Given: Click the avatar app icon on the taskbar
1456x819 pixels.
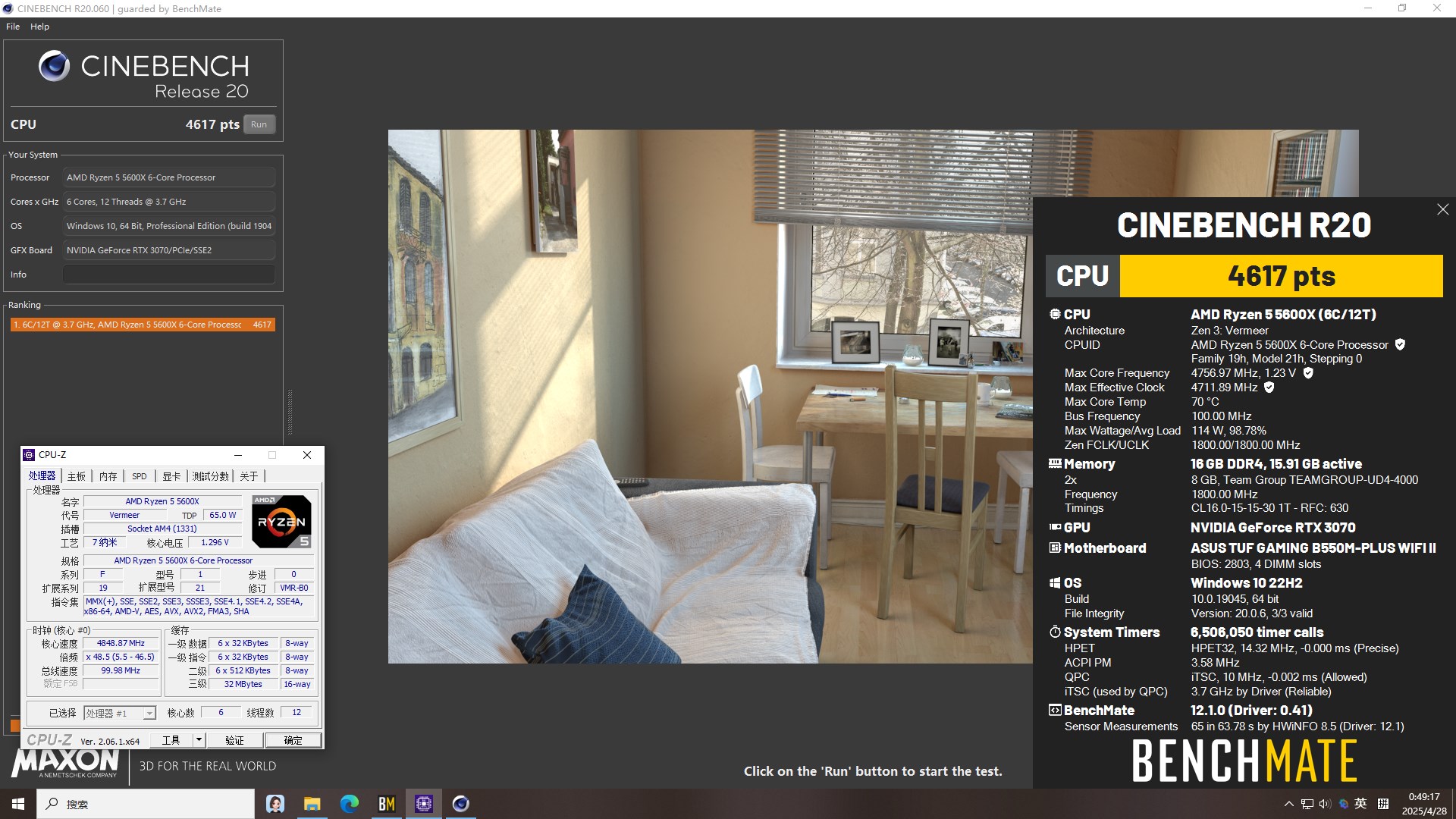Looking at the screenshot, I should (x=275, y=804).
